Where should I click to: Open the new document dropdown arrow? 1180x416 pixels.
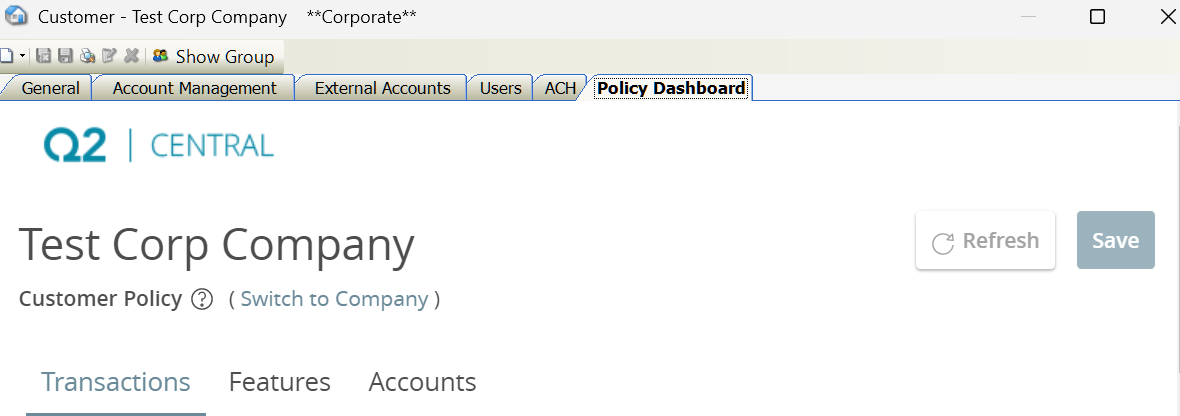22,56
